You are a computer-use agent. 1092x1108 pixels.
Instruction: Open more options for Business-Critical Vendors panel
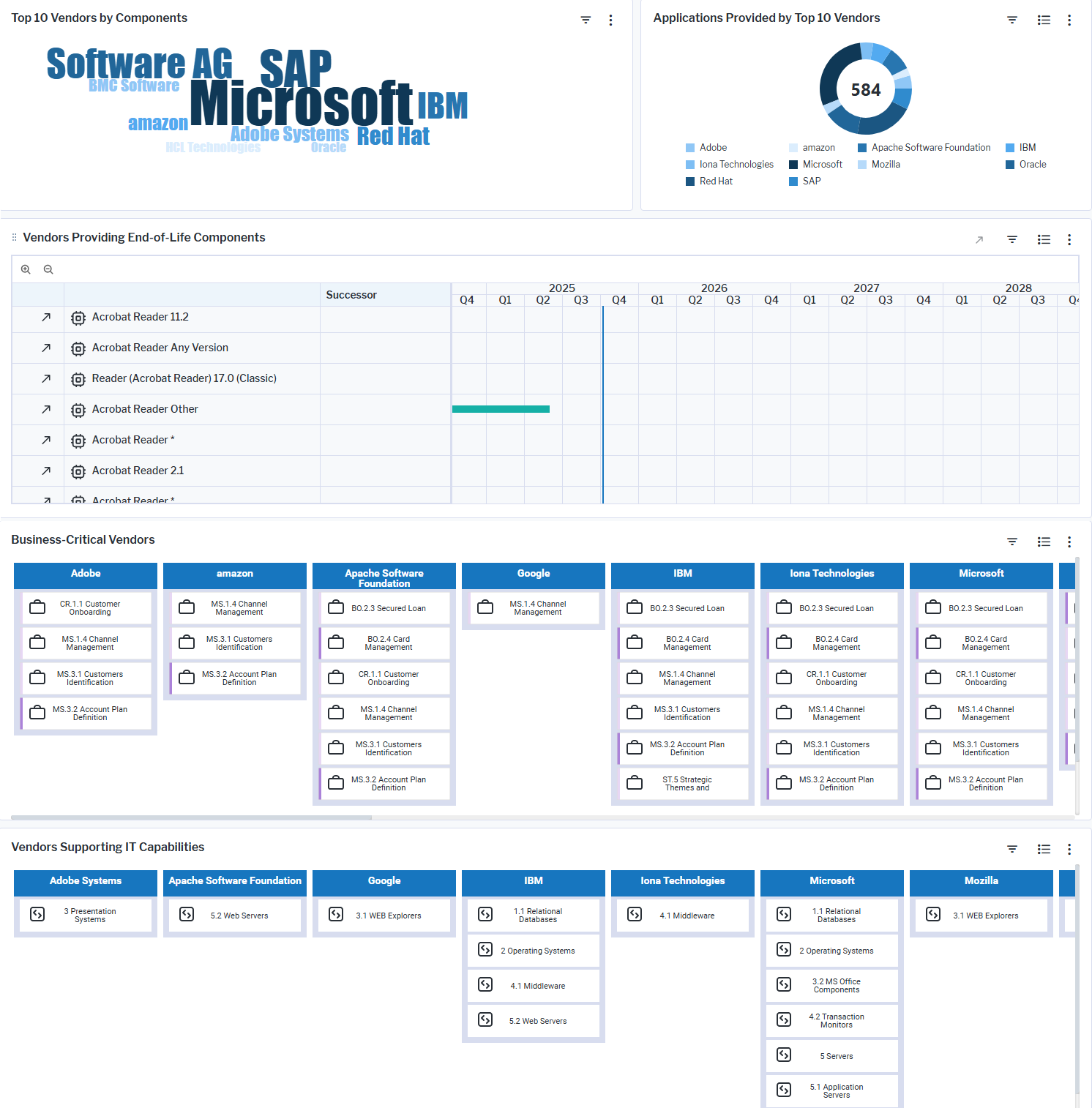[1069, 542]
